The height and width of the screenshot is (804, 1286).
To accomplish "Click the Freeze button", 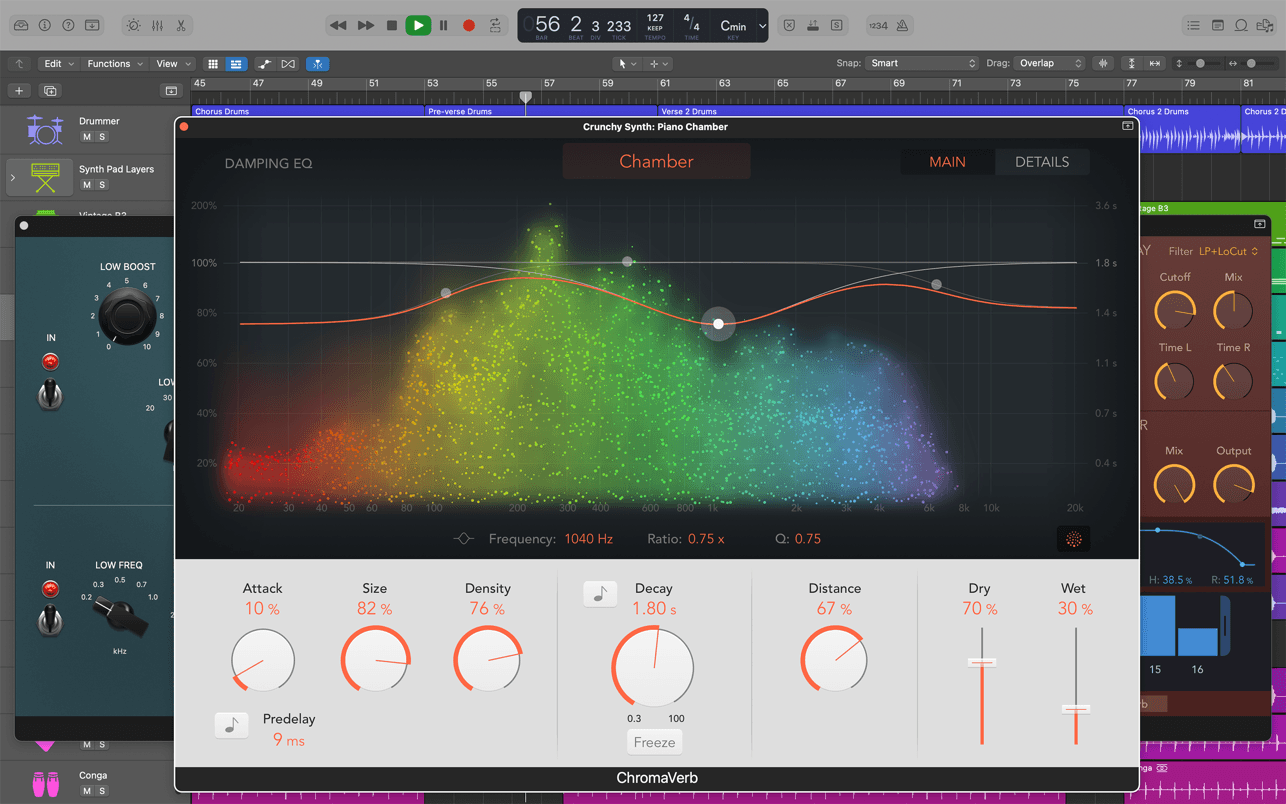I will coord(654,742).
